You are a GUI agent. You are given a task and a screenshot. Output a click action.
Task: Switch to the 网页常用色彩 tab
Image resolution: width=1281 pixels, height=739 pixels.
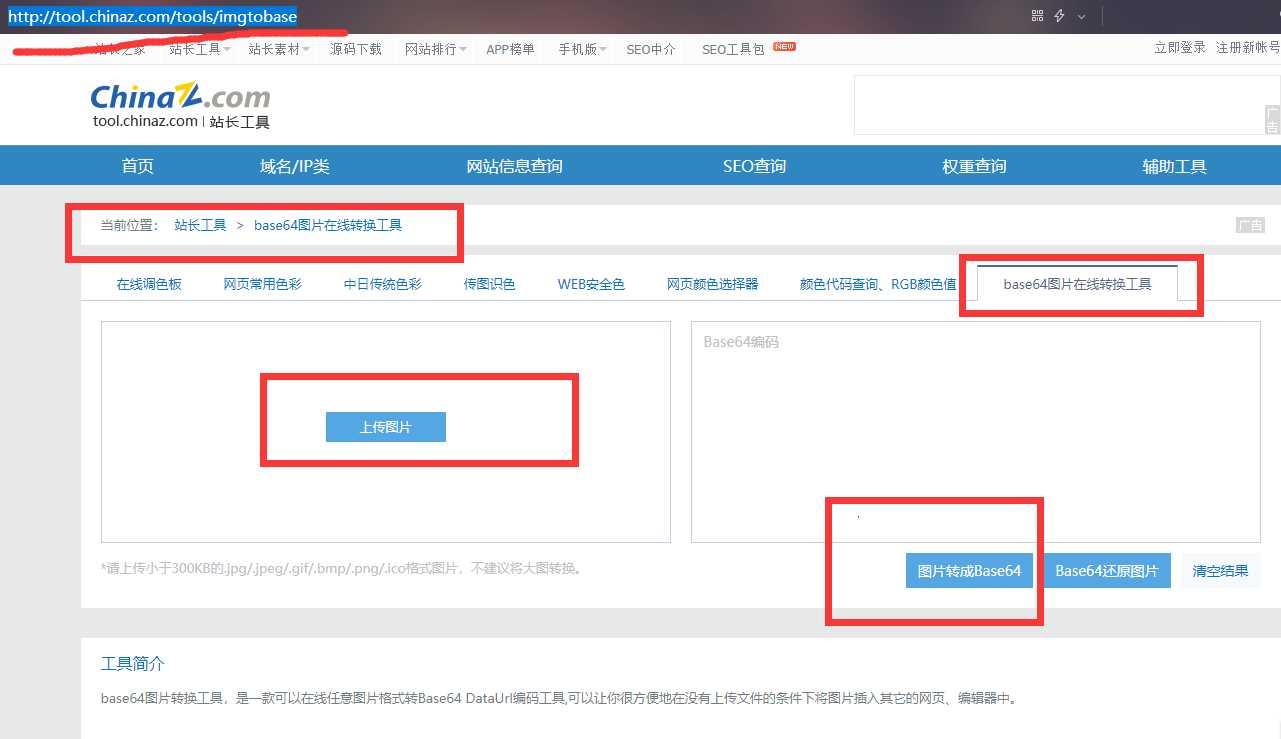tap(263, 284)
